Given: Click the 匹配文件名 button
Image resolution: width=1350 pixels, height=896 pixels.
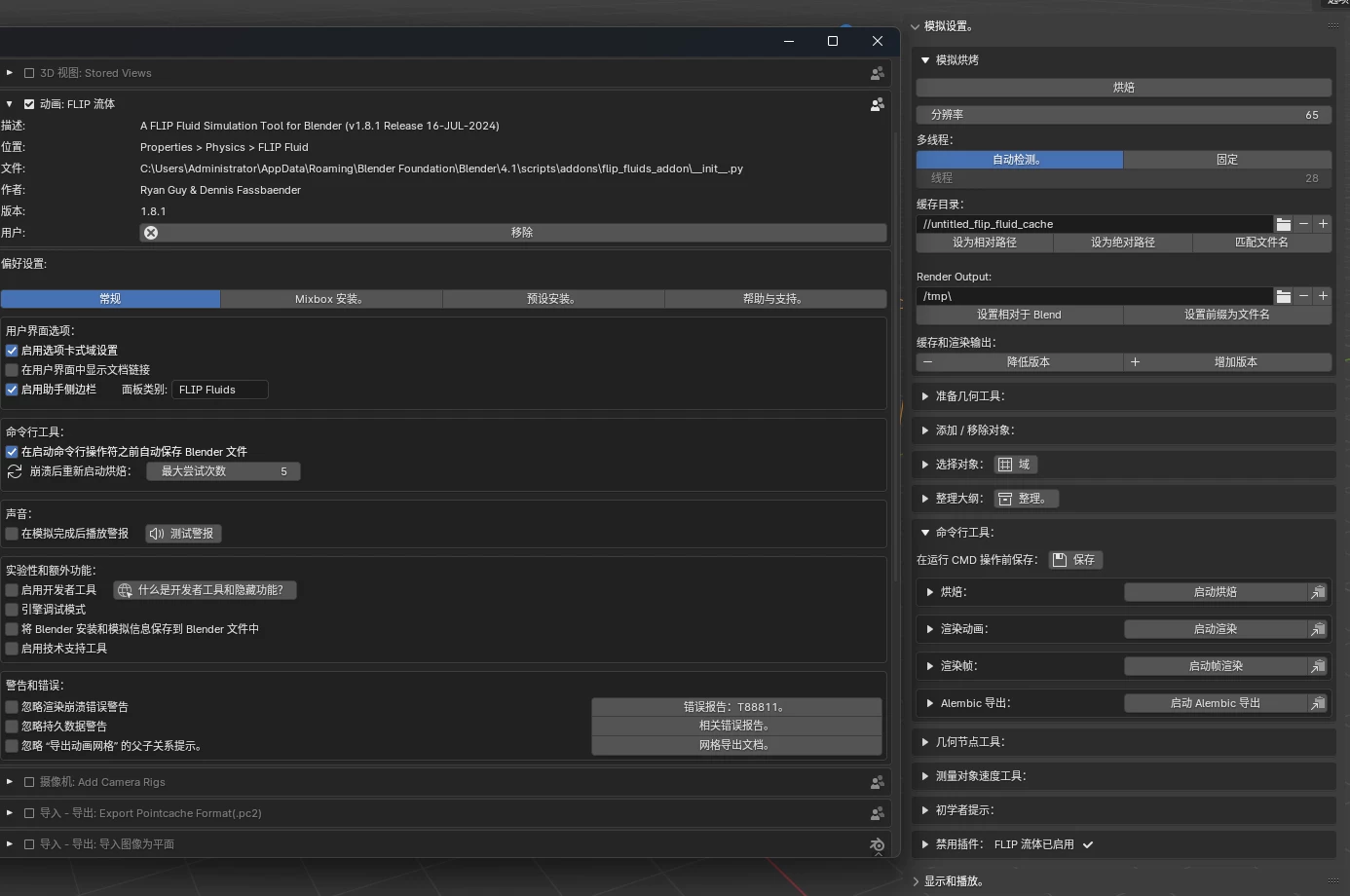Looking at the screenshot, I should click(1262, 243).
